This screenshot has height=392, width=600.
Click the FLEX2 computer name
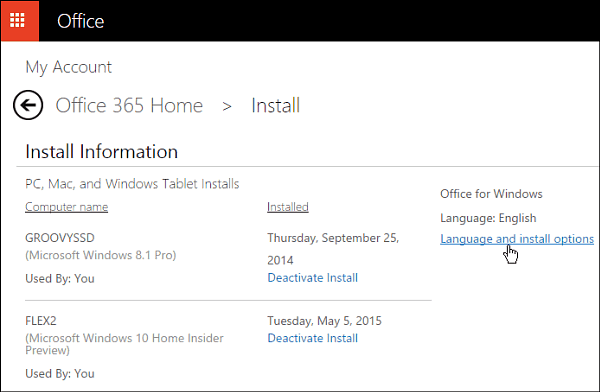coord(41,320)
